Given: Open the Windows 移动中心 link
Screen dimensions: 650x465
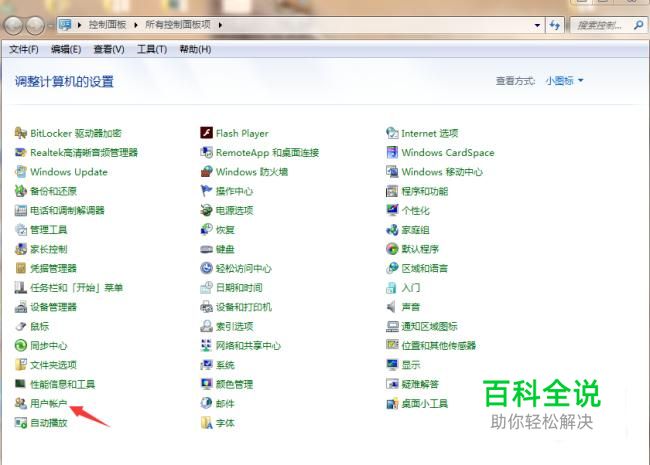Looking at the screenshot, I should [442, 172].
